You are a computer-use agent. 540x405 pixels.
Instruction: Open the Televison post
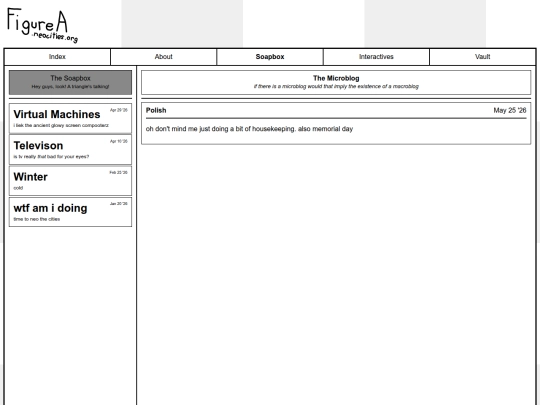pos(70,149)
